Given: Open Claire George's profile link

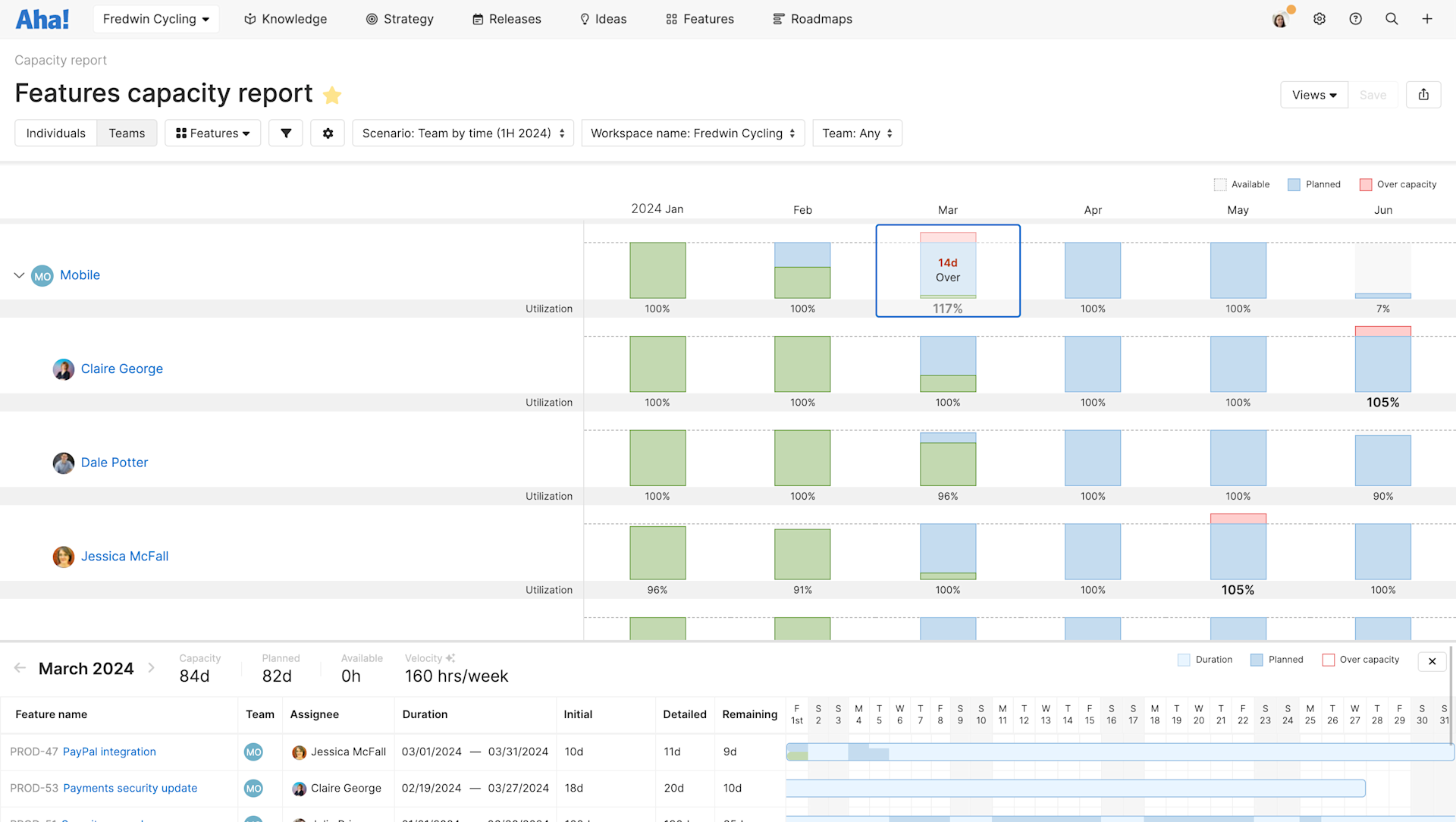Looking at the screenshot, I should (x=121, y=369).
